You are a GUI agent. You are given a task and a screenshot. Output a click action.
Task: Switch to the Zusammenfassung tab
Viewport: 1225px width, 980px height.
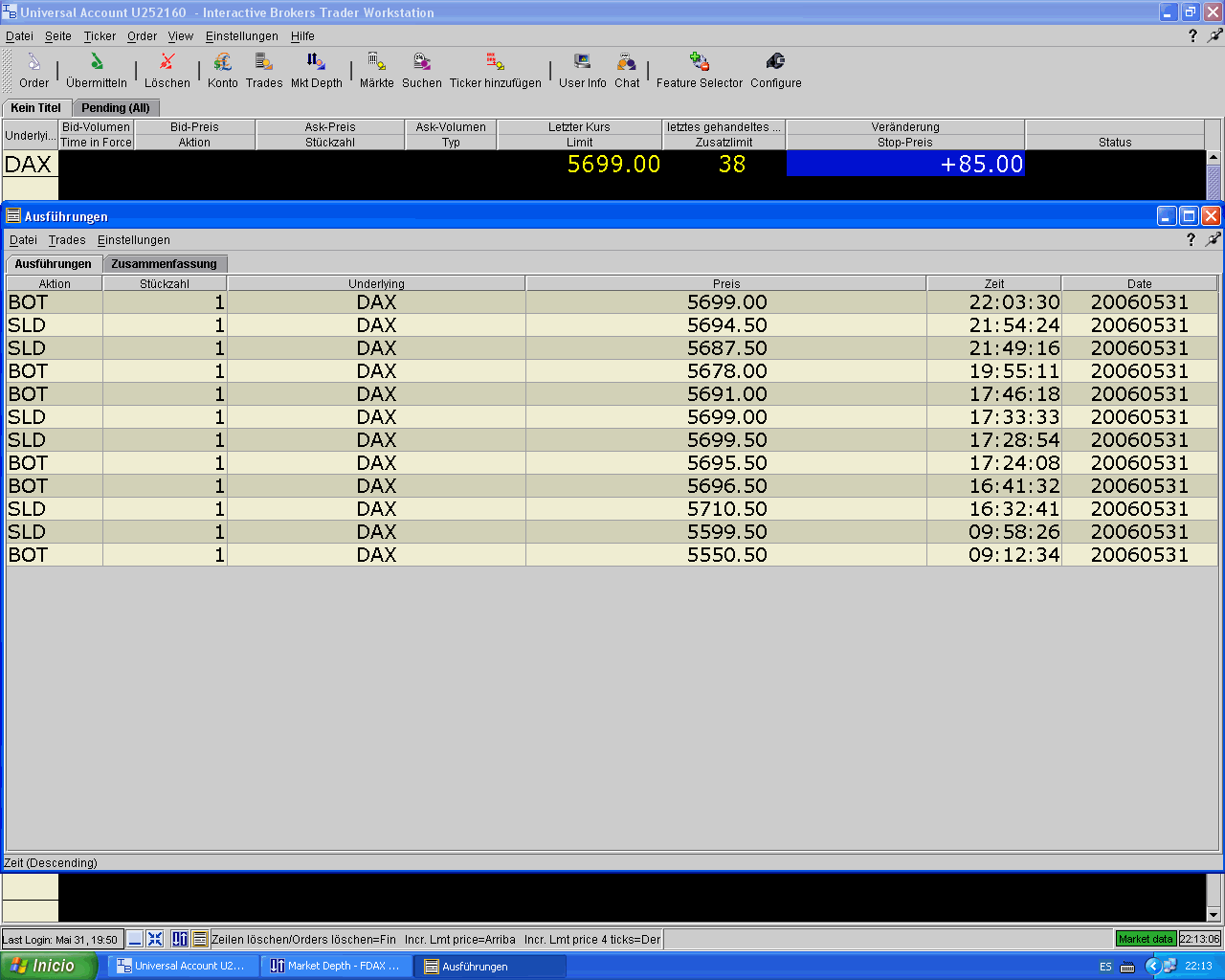(165, 264)
